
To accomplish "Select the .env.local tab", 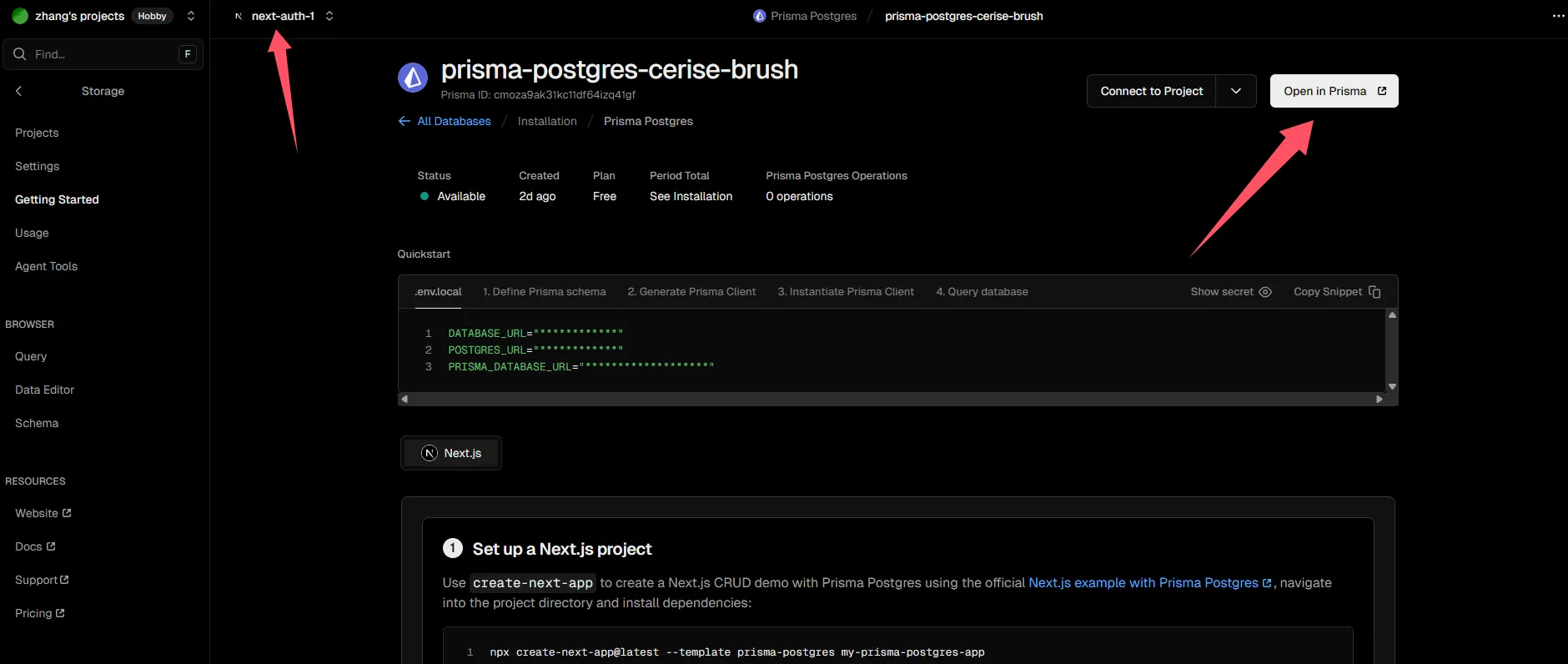I will click(438, 292).
